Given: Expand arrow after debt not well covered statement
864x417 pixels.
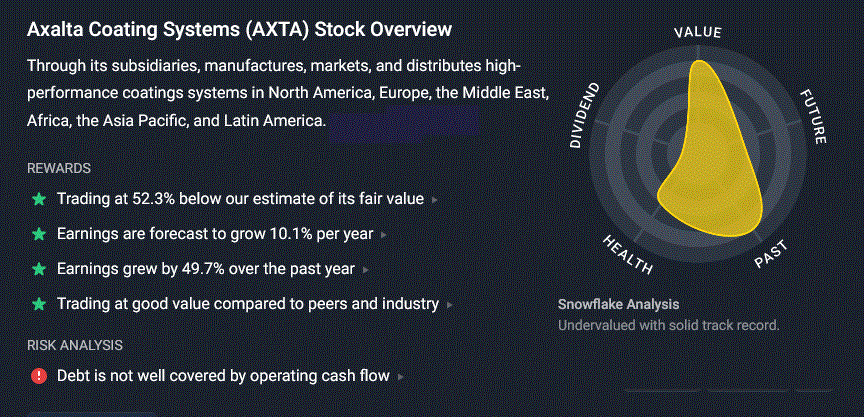Looking at the screenshot, I should 401,377.
